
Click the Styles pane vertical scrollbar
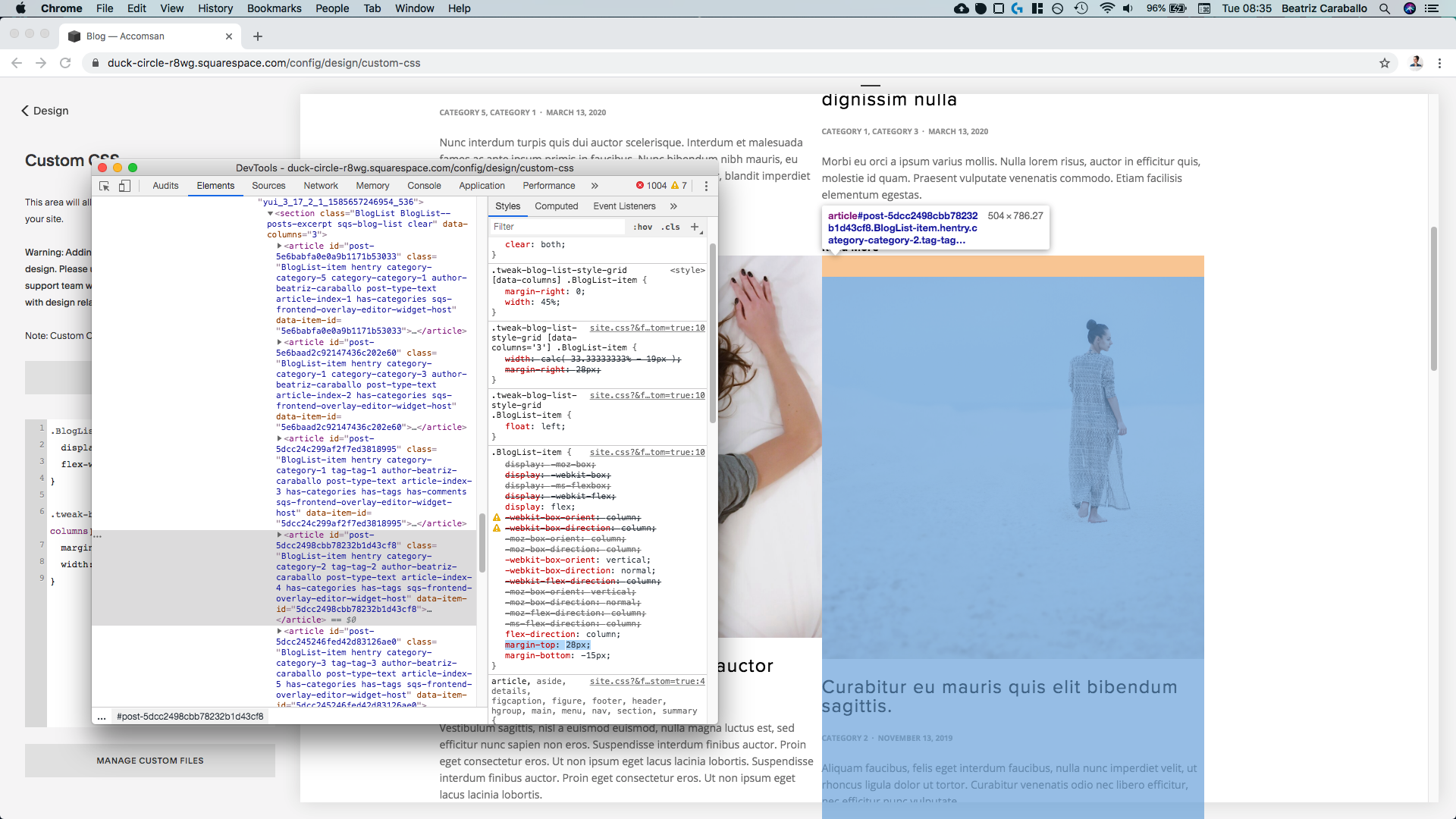click(x=712, y=334)
